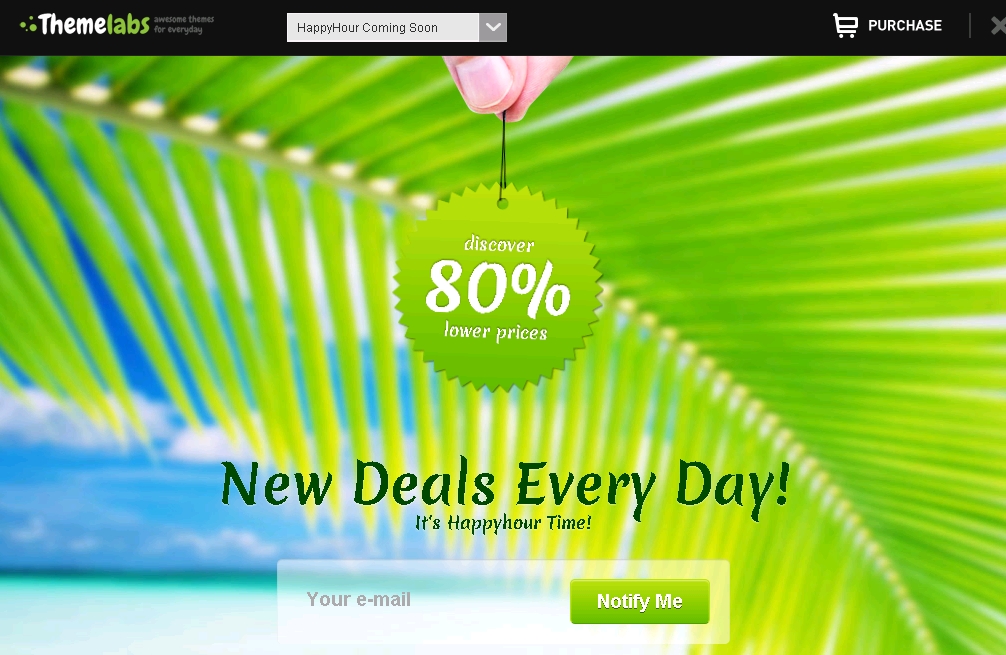This screenshot has width=1006, height=655.
Task: Click the 80% figure on the badge
Action: [x=498, y=289]
